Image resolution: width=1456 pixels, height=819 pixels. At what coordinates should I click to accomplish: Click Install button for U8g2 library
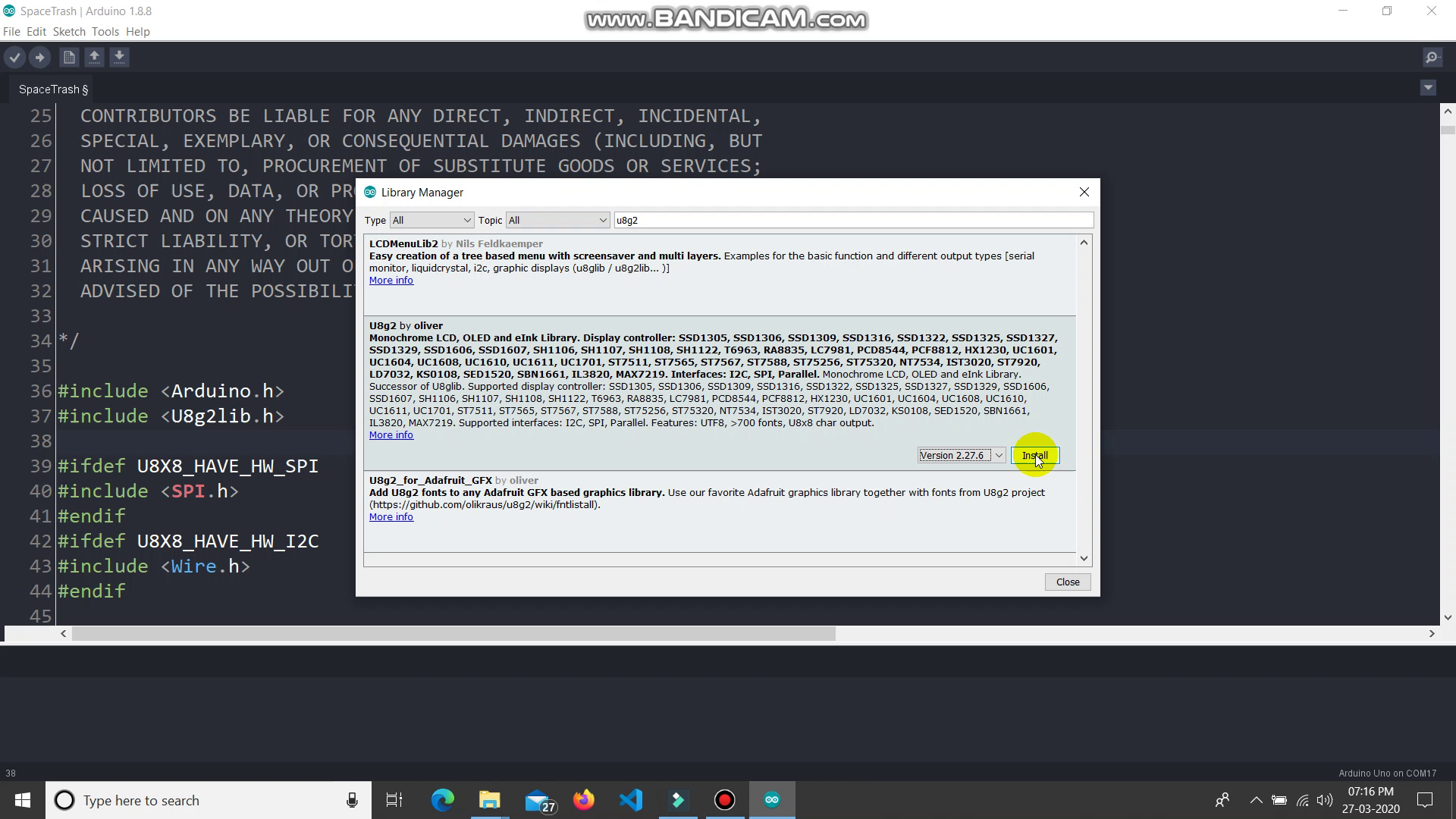[1035, 455]
